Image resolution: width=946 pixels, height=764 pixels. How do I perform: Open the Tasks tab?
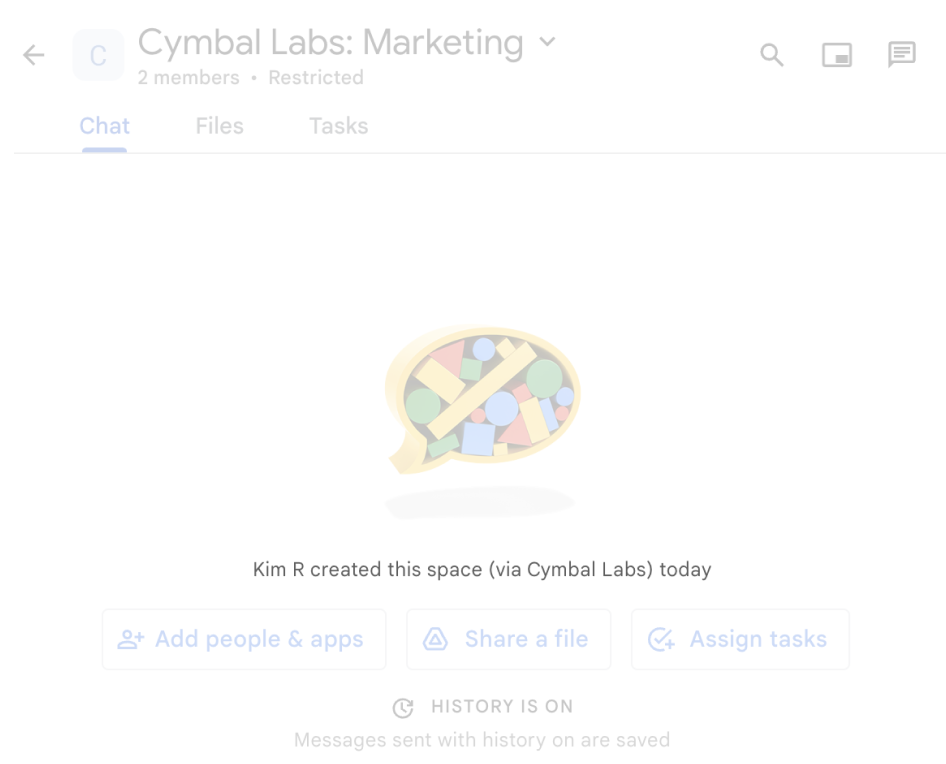point(337,126)
